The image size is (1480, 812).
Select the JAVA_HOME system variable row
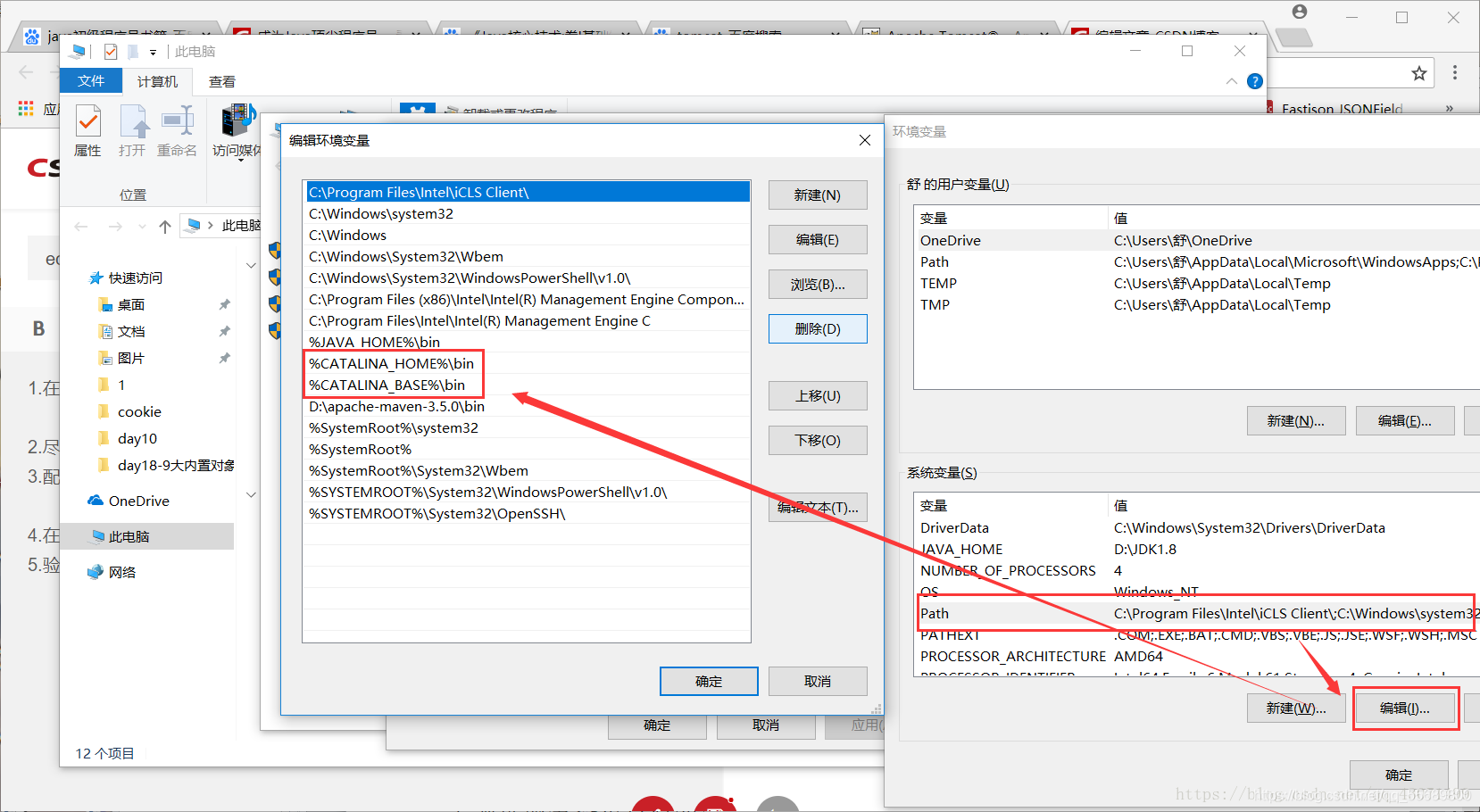click(x=1198, y=549)
